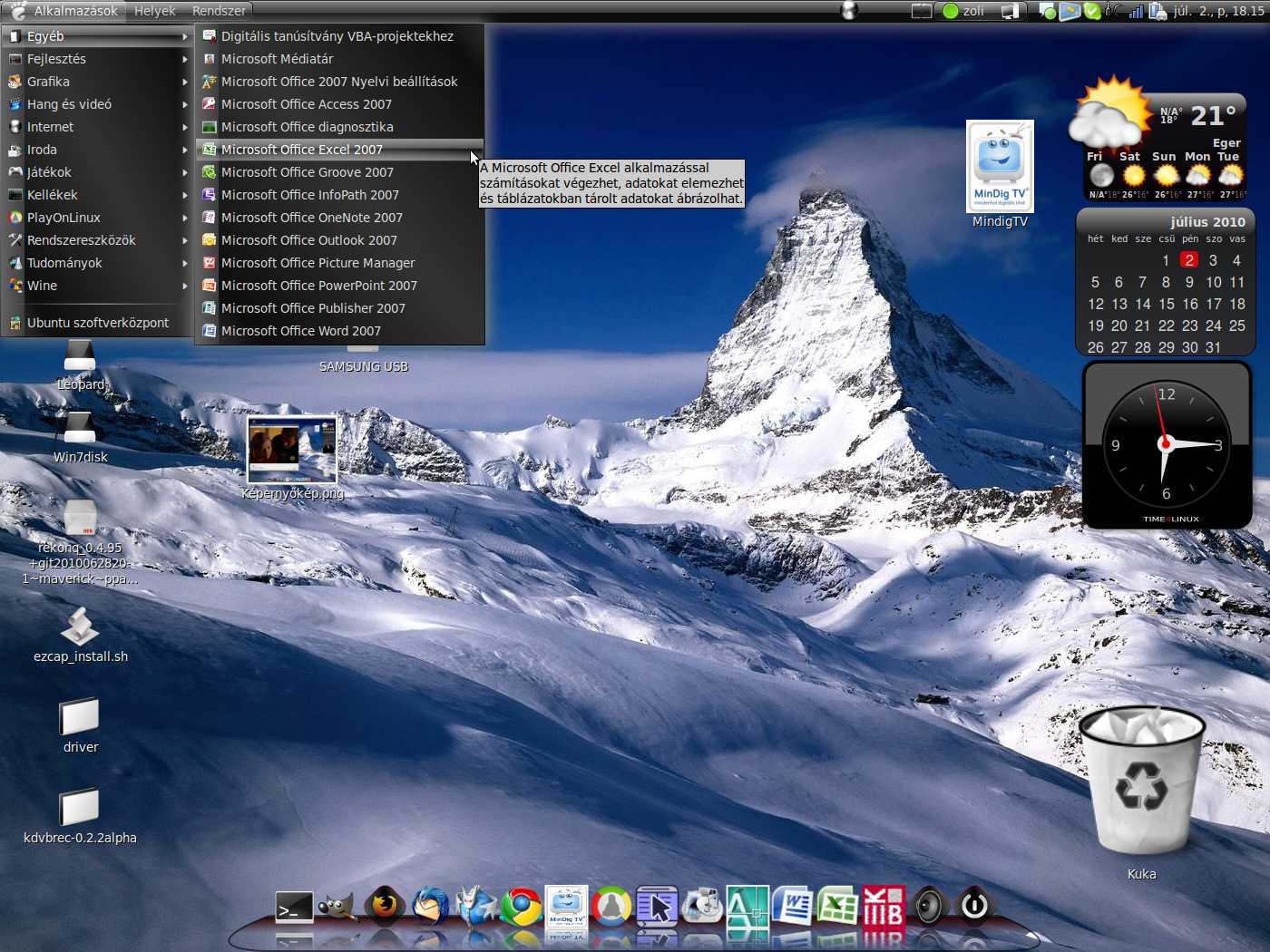Click the network signal tray icon

(x=1136, y=11)
